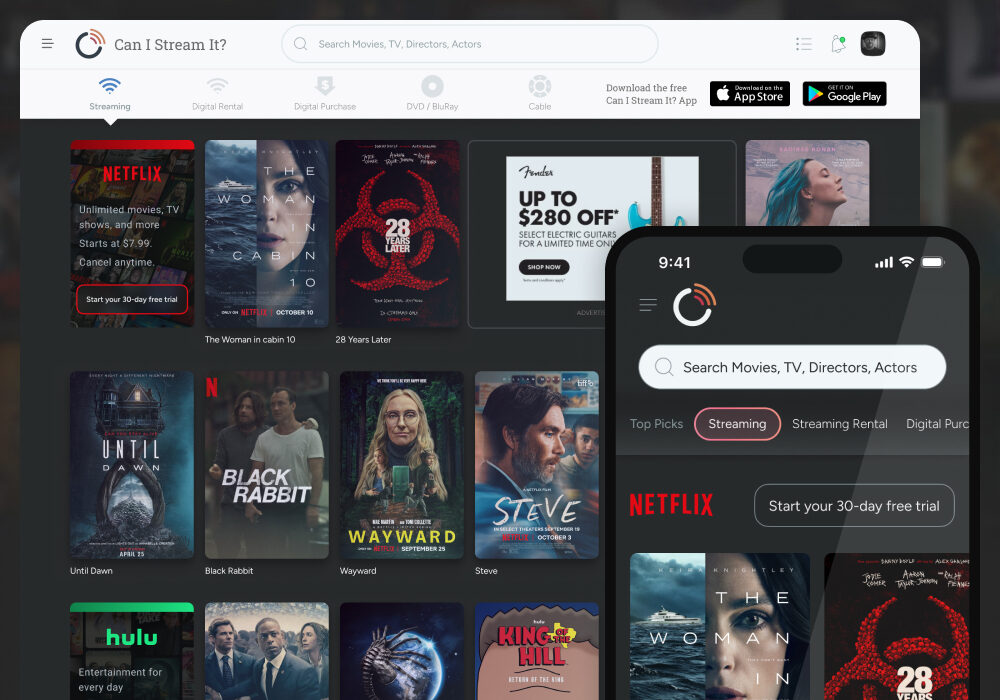Open the 28 Years Later poster
The image size is (1000, 700).
[x=399, y=233]
